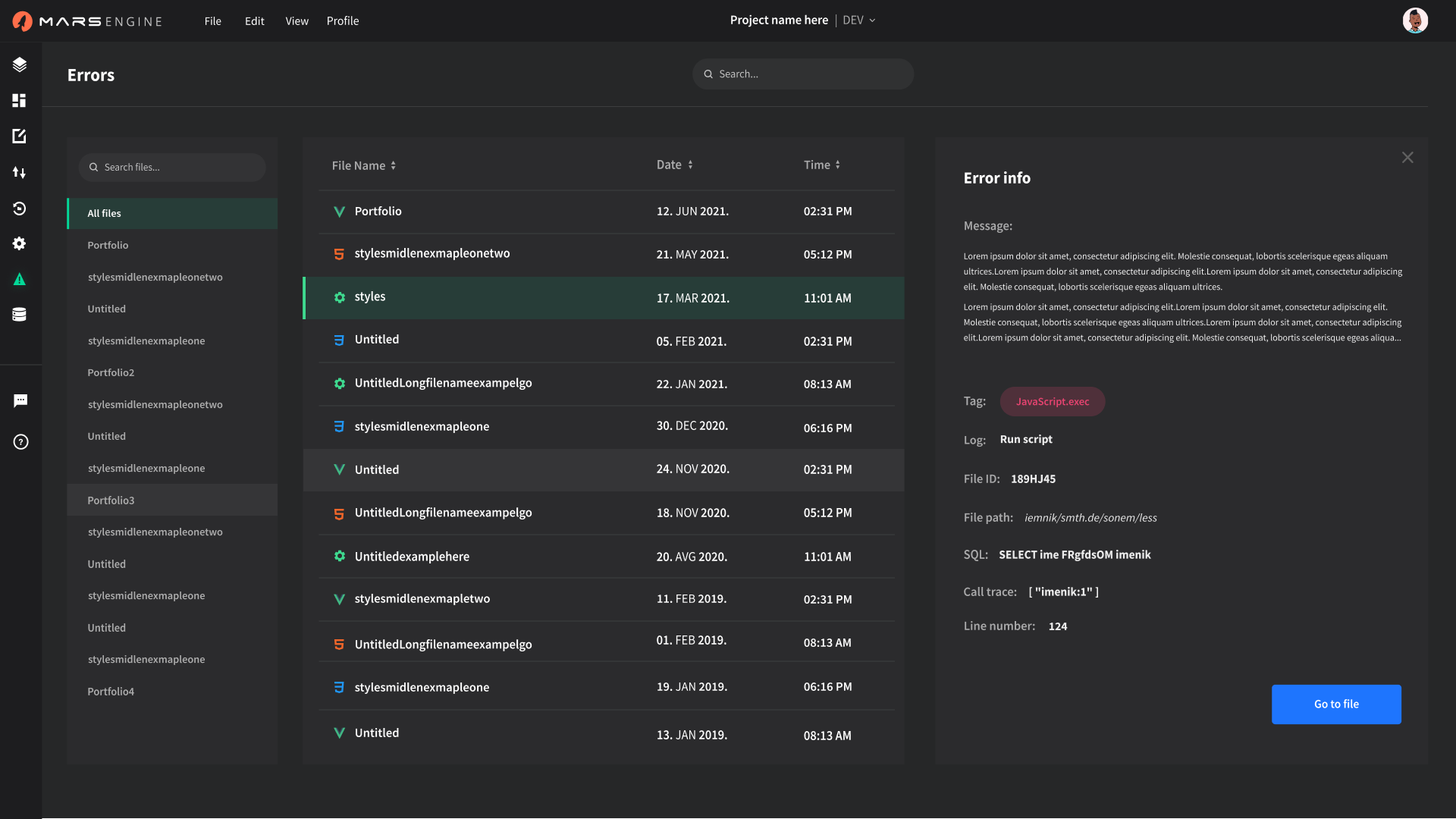Click the up/down arrows transfer icon in the sidebar
The width and height of the screenshot is (1456, 819).
pyautogui.click(x=20, y=172)
